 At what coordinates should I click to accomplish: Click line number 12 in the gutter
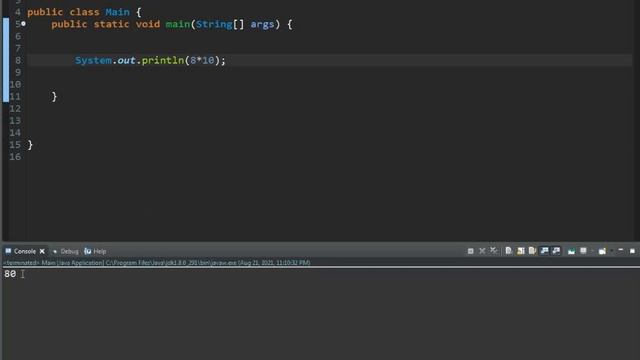pos(15,109)
